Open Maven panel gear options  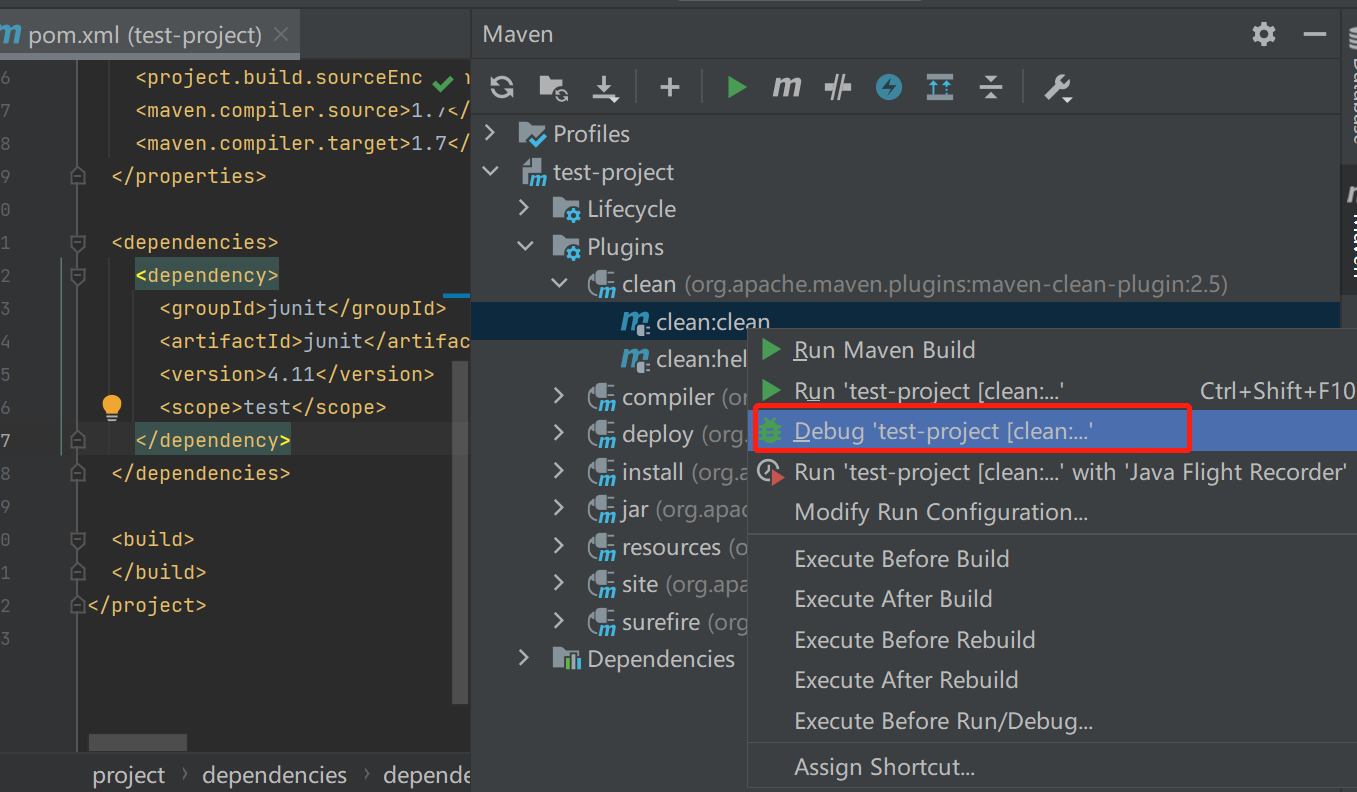[1264, 34]
